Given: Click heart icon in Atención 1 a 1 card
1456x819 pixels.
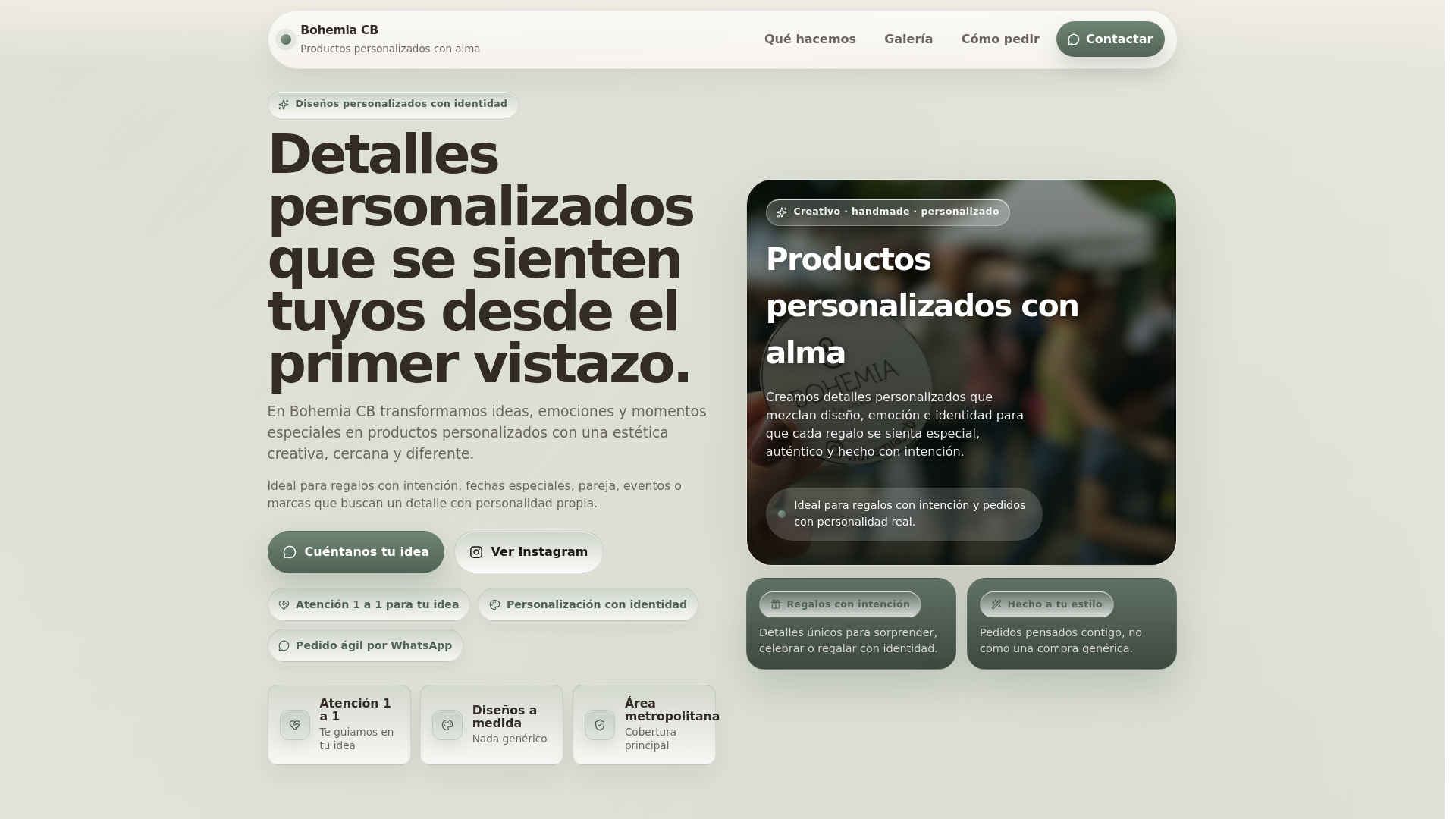Looking at the screenshot, I should (x=295, y=725).
